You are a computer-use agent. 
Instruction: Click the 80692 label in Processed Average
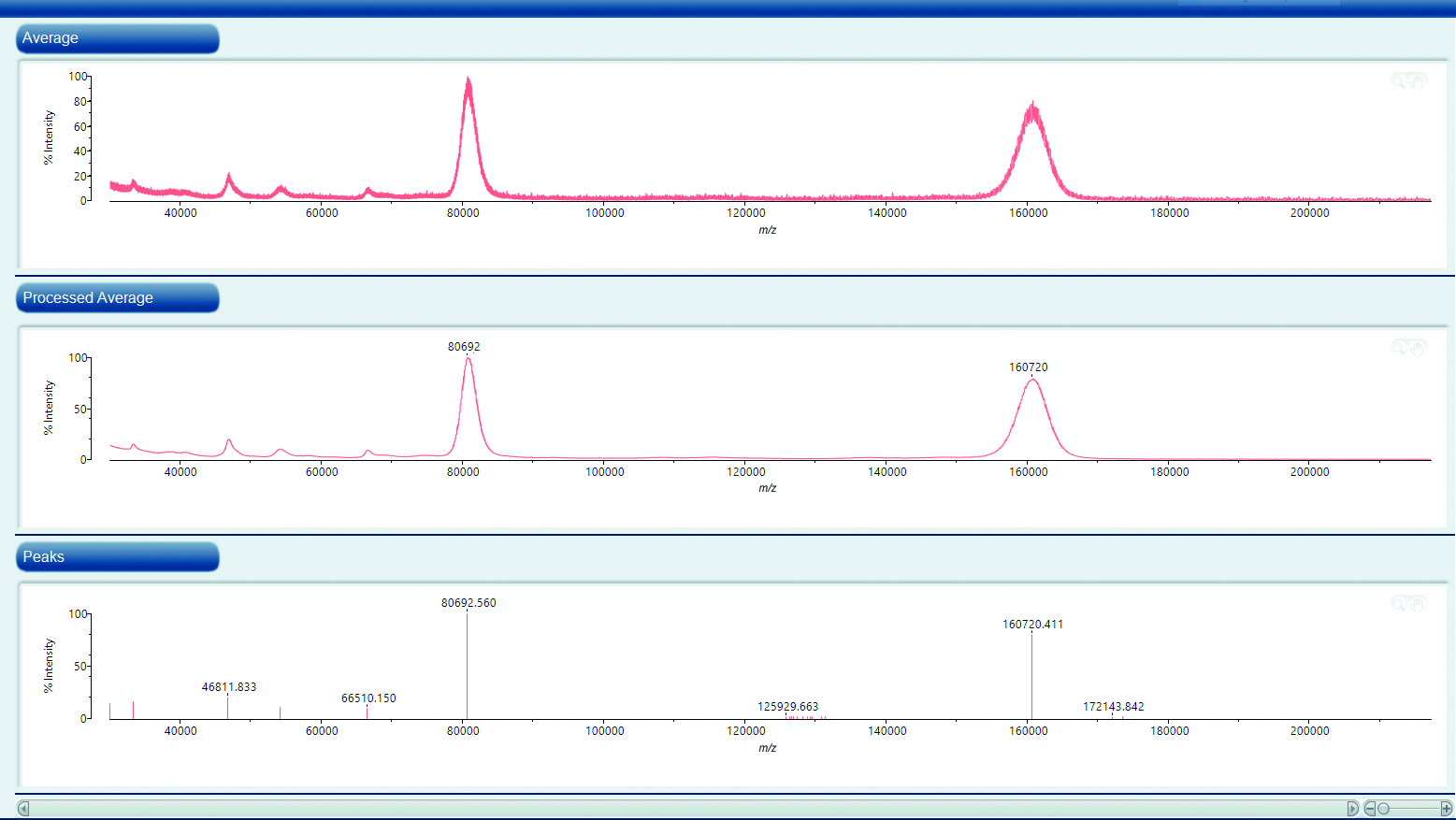[x=464, y=347]
